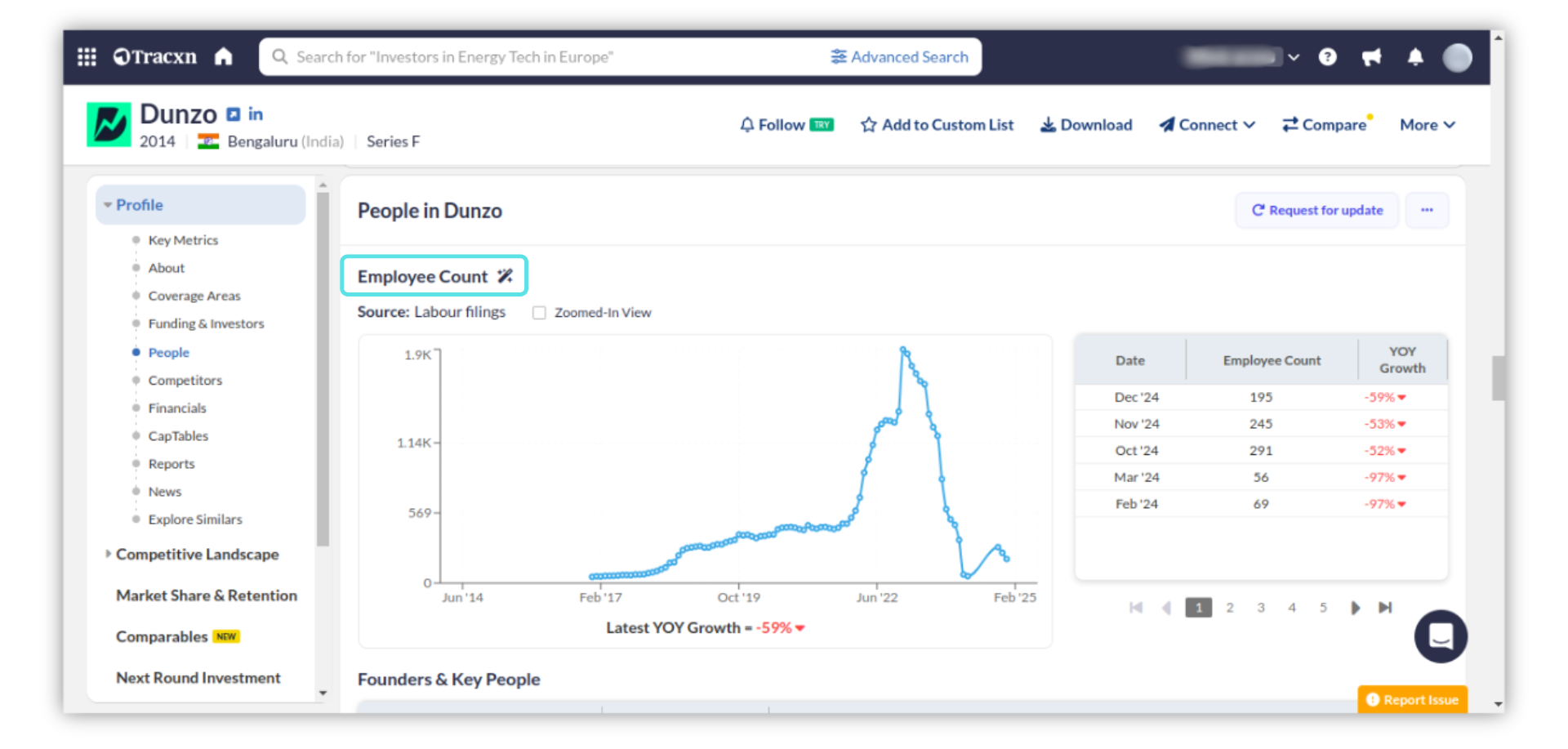The width and height of the screenshot is (1568, 749).
Task: Click the Request for update button
Action: [1317, 210]
